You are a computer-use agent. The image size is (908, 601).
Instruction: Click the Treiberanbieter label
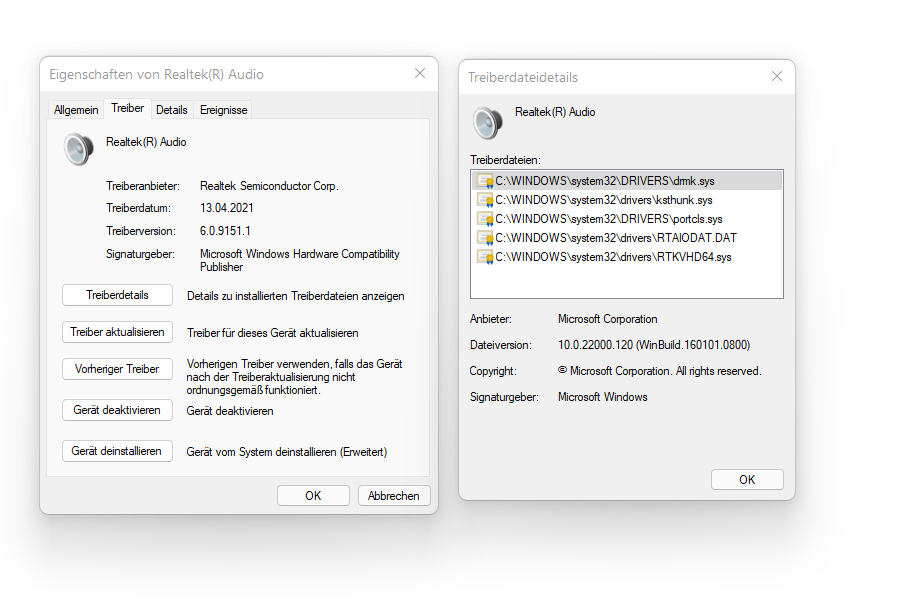(143, 186)
